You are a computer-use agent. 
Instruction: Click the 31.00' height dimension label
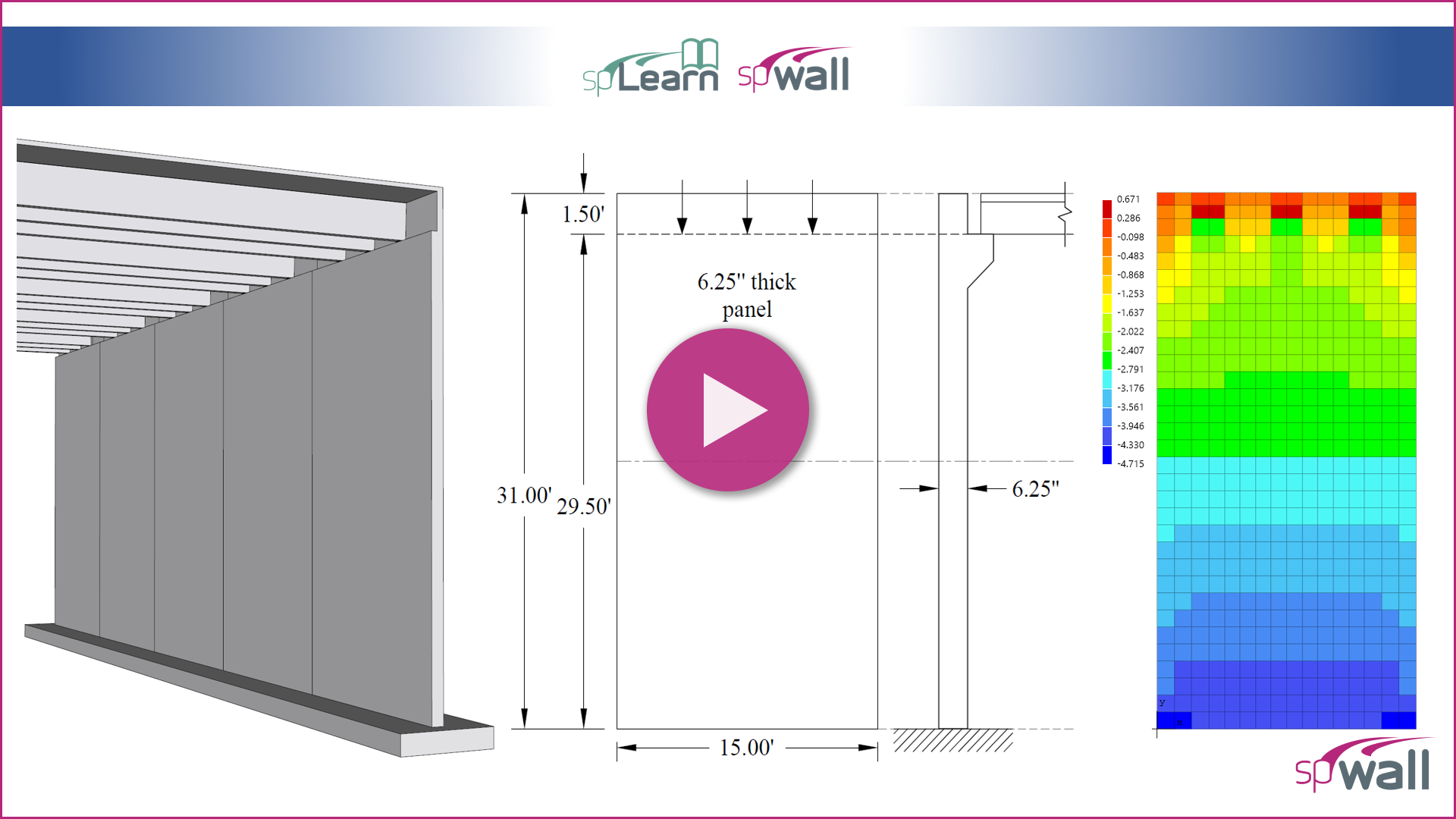tap(523, 496)
